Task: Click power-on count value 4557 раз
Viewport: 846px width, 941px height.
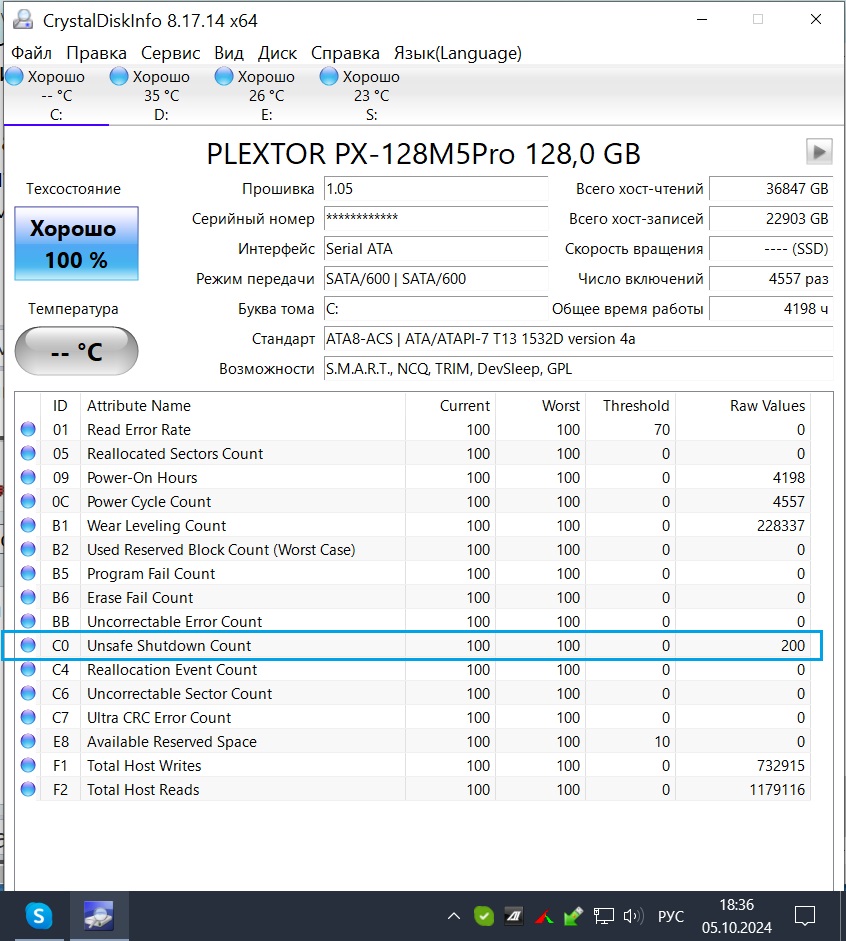Action: click(x=771, y=278)
